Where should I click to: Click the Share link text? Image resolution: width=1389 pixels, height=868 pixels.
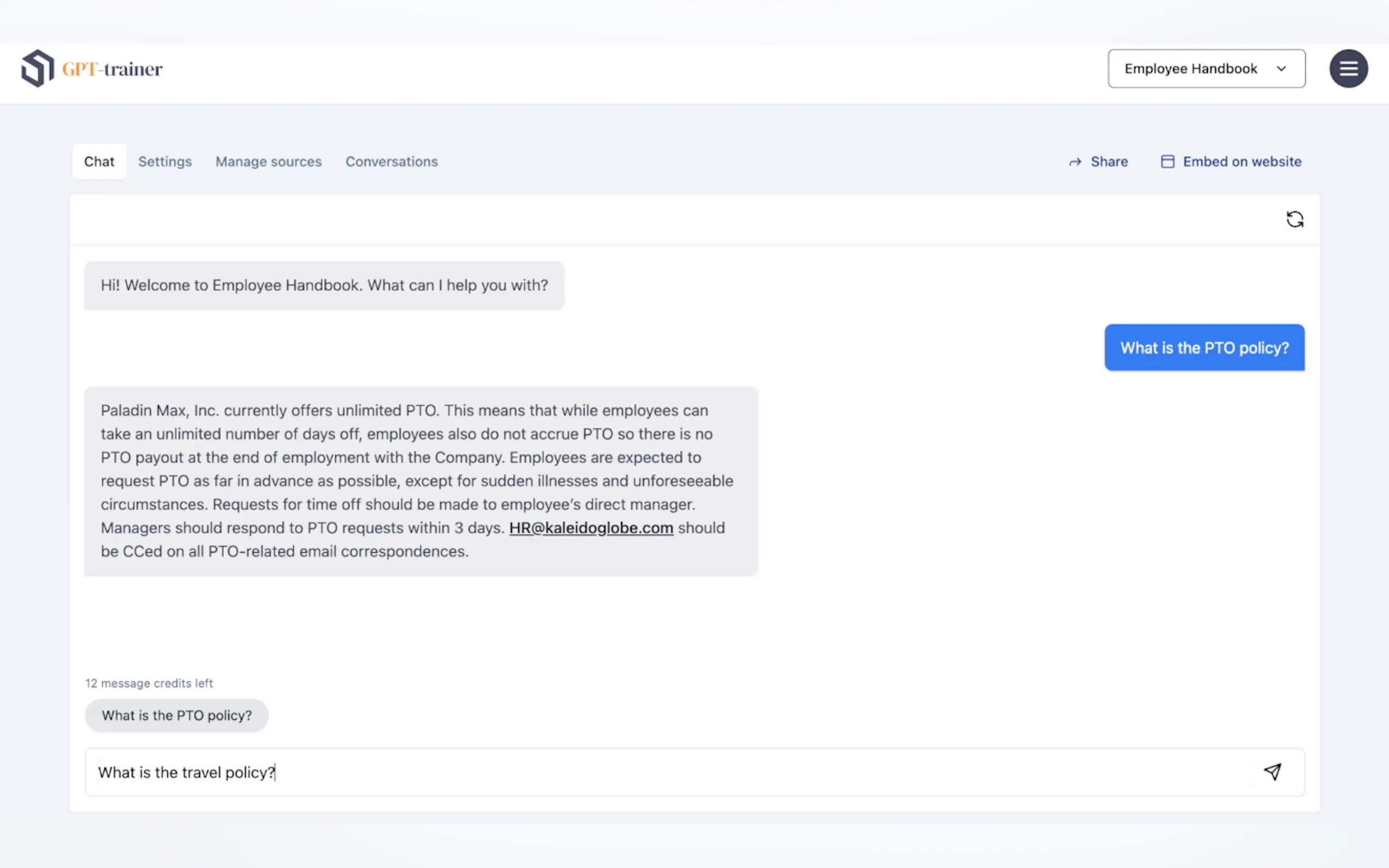(x=1109, y=161)
